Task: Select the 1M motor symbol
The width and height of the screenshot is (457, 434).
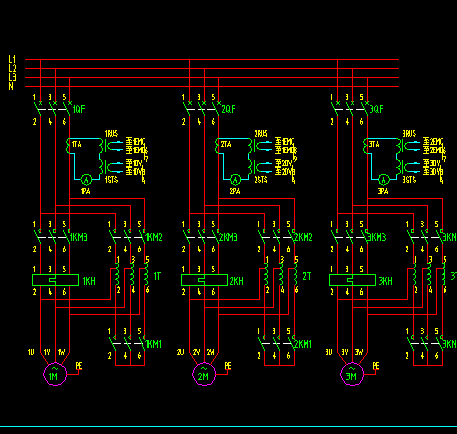Action: click(x=55, y=374)
